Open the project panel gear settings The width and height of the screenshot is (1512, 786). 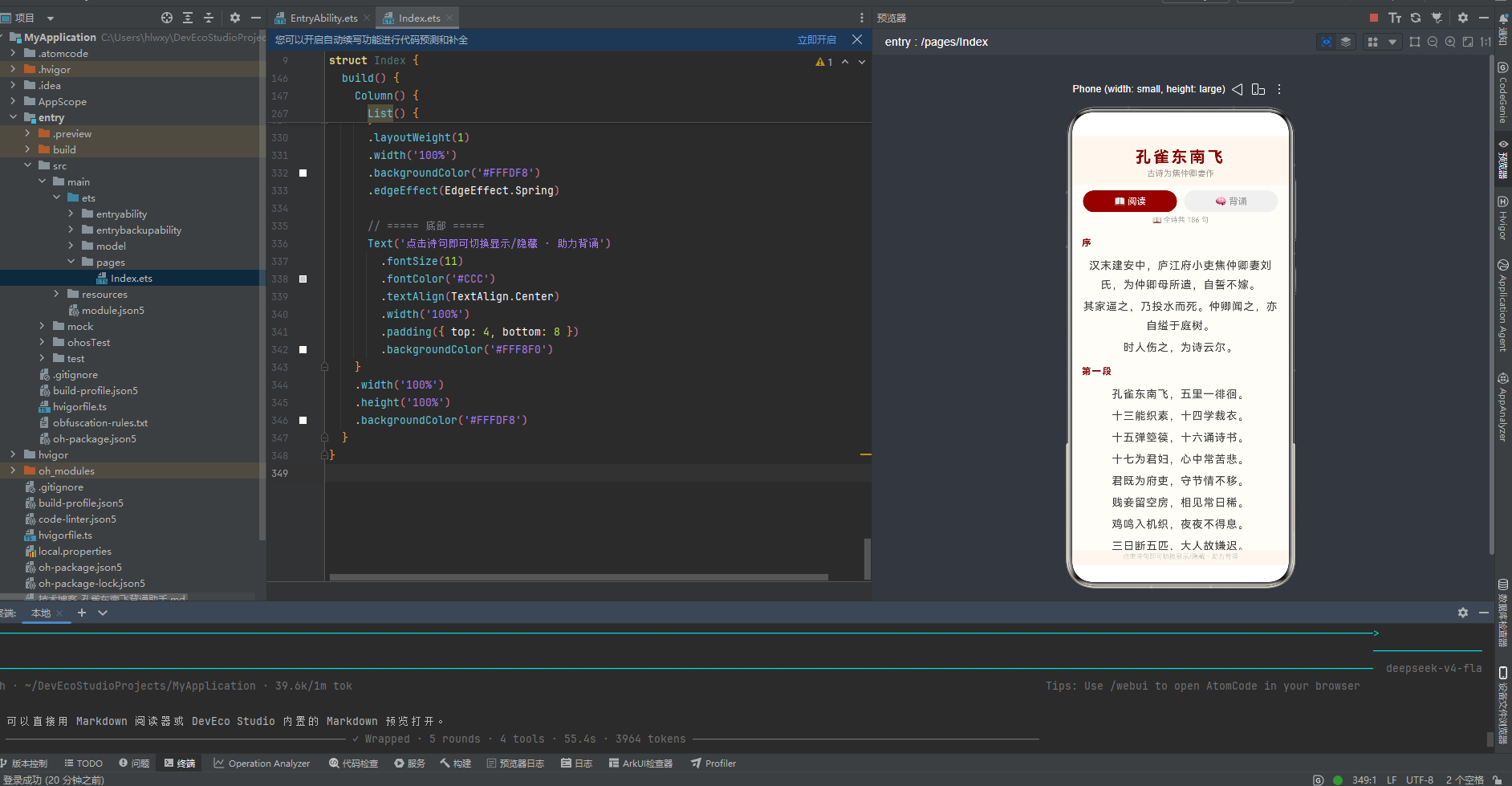[x=235, y=18]
